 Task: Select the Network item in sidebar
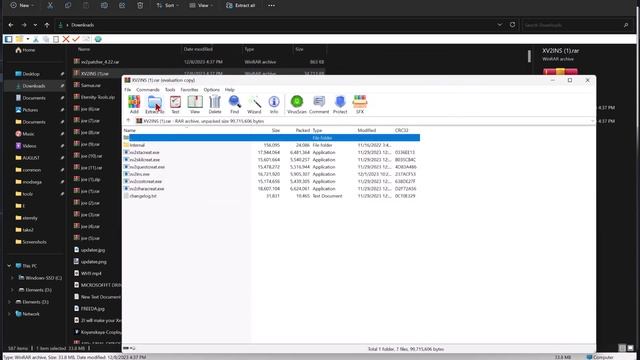click(28, 313)
